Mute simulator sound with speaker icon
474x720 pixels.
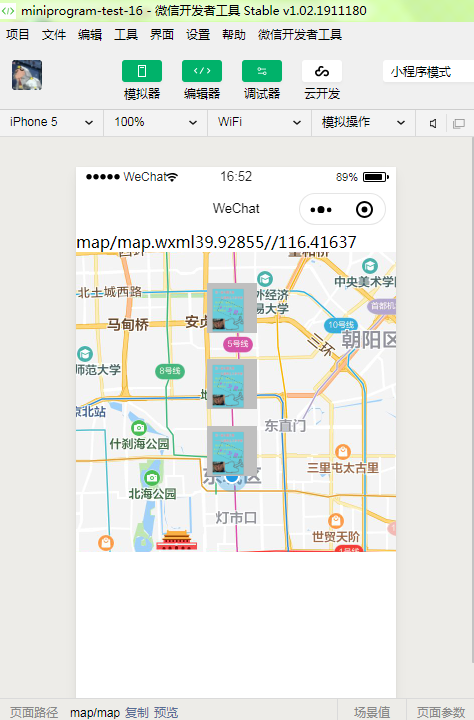[x=433, y=123]
